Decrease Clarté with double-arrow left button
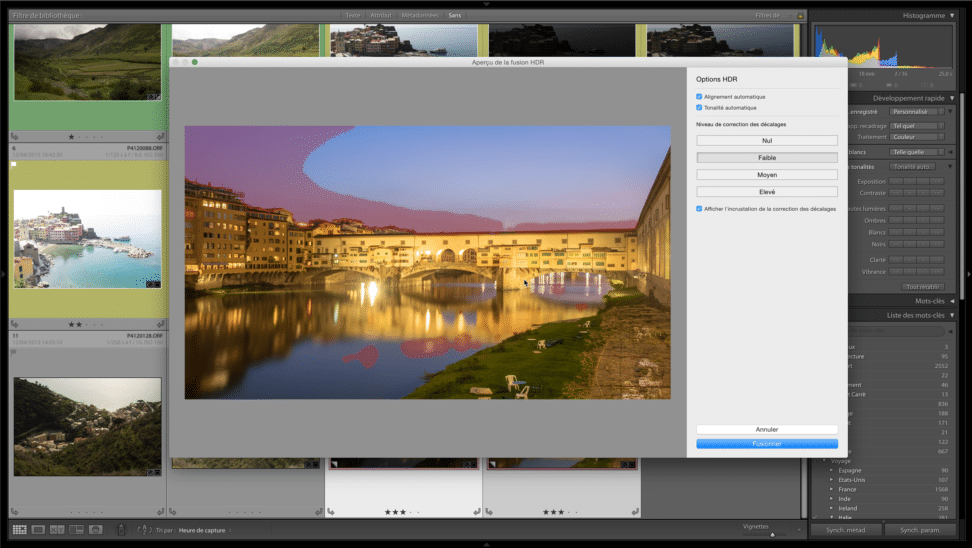Screen dimensions: 972x548 [x=896, y=260]
